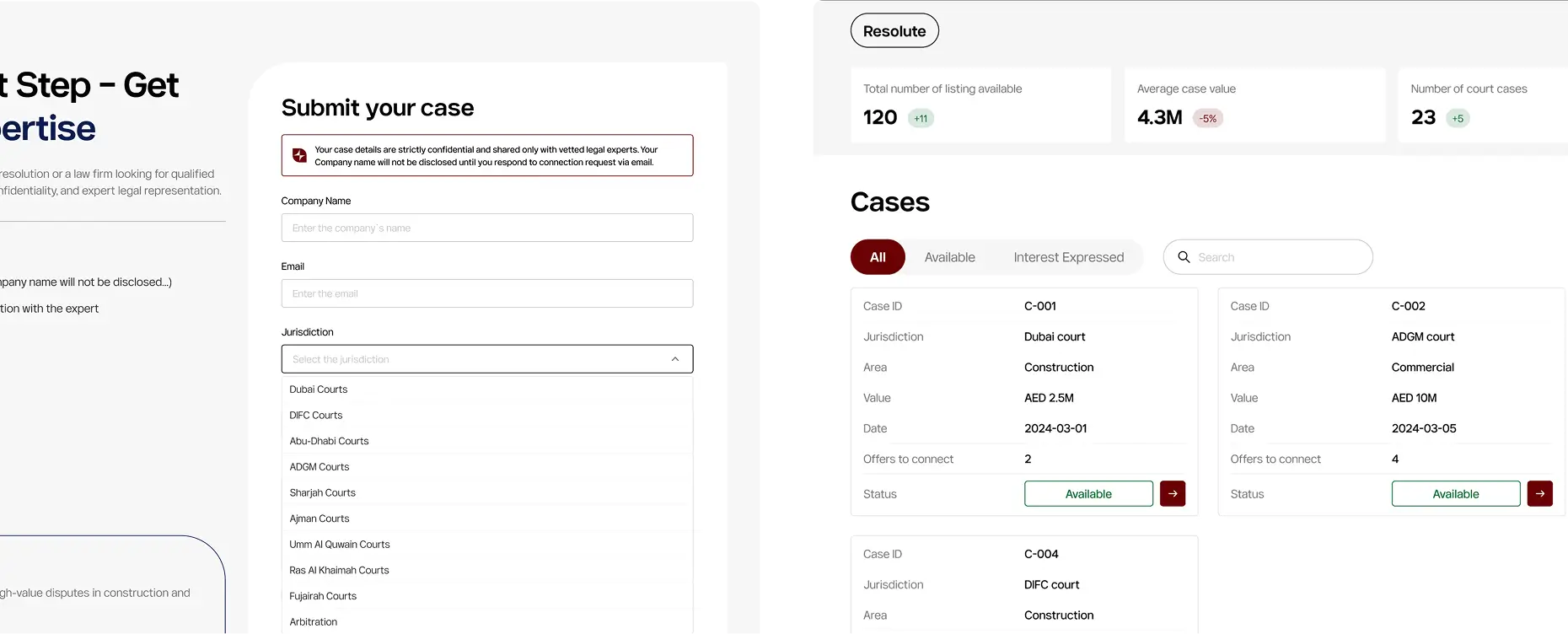
Task: Switch to the All cases tab
Action: coord(878,257)
